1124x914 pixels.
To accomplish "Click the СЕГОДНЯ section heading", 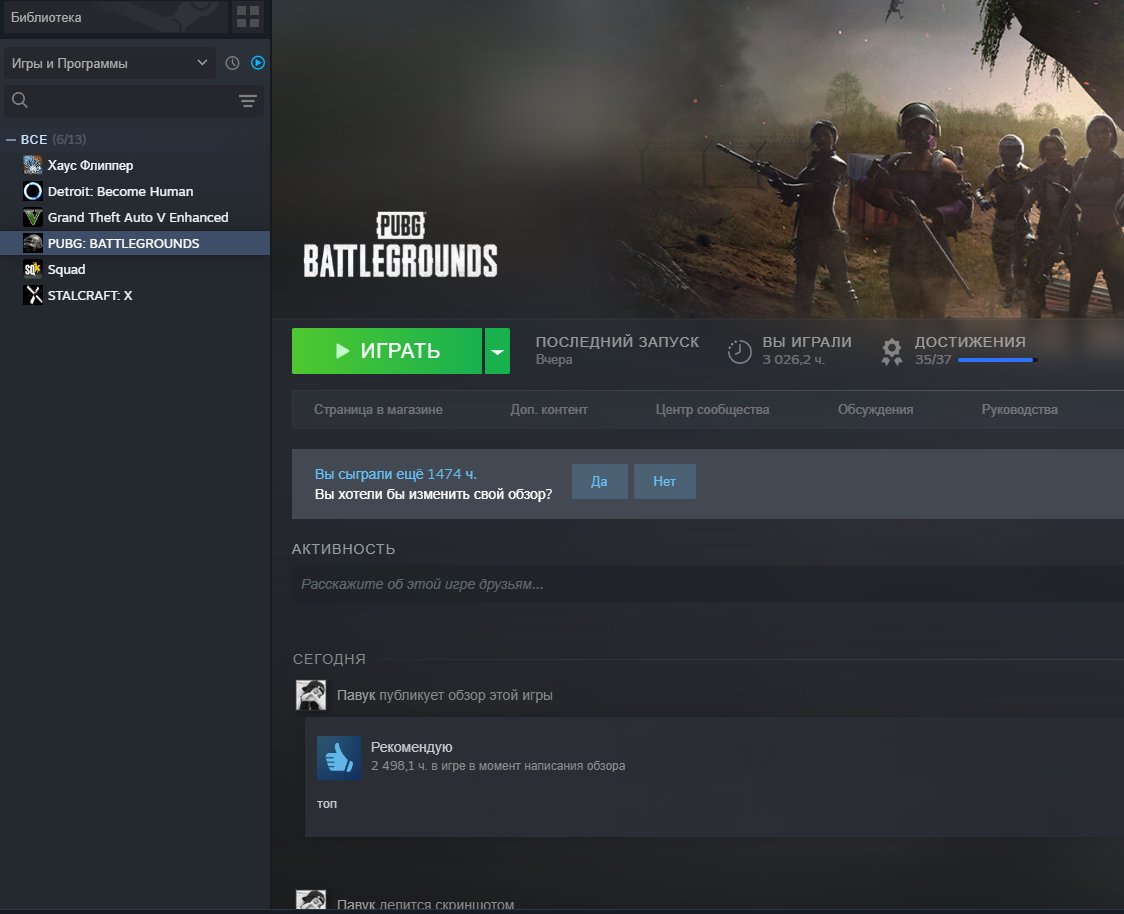I will coord(329,659).
